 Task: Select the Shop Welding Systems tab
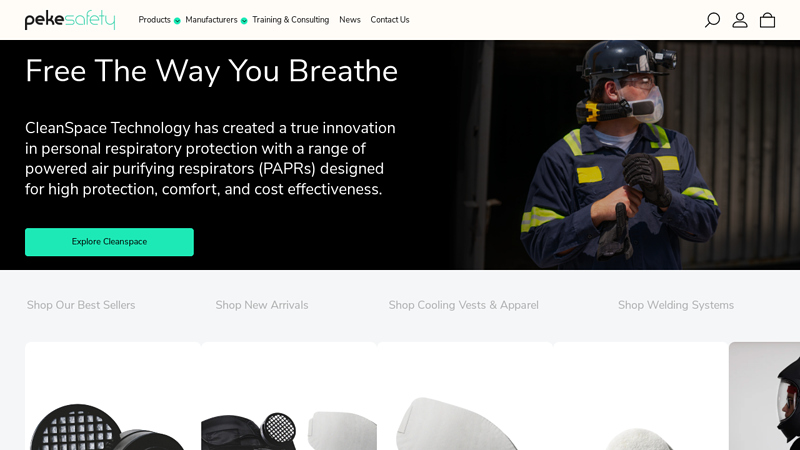tap(676, 305)
